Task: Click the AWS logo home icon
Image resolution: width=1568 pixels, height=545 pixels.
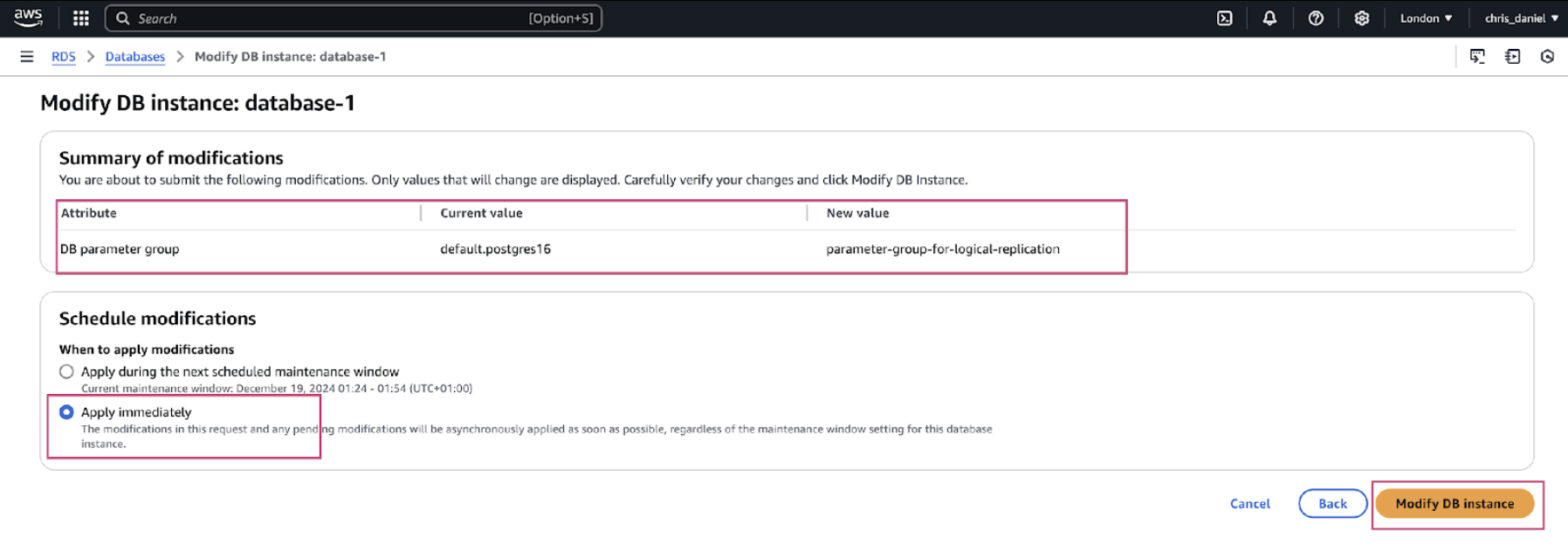Action: pyautogui.click(x=28, y=17)
